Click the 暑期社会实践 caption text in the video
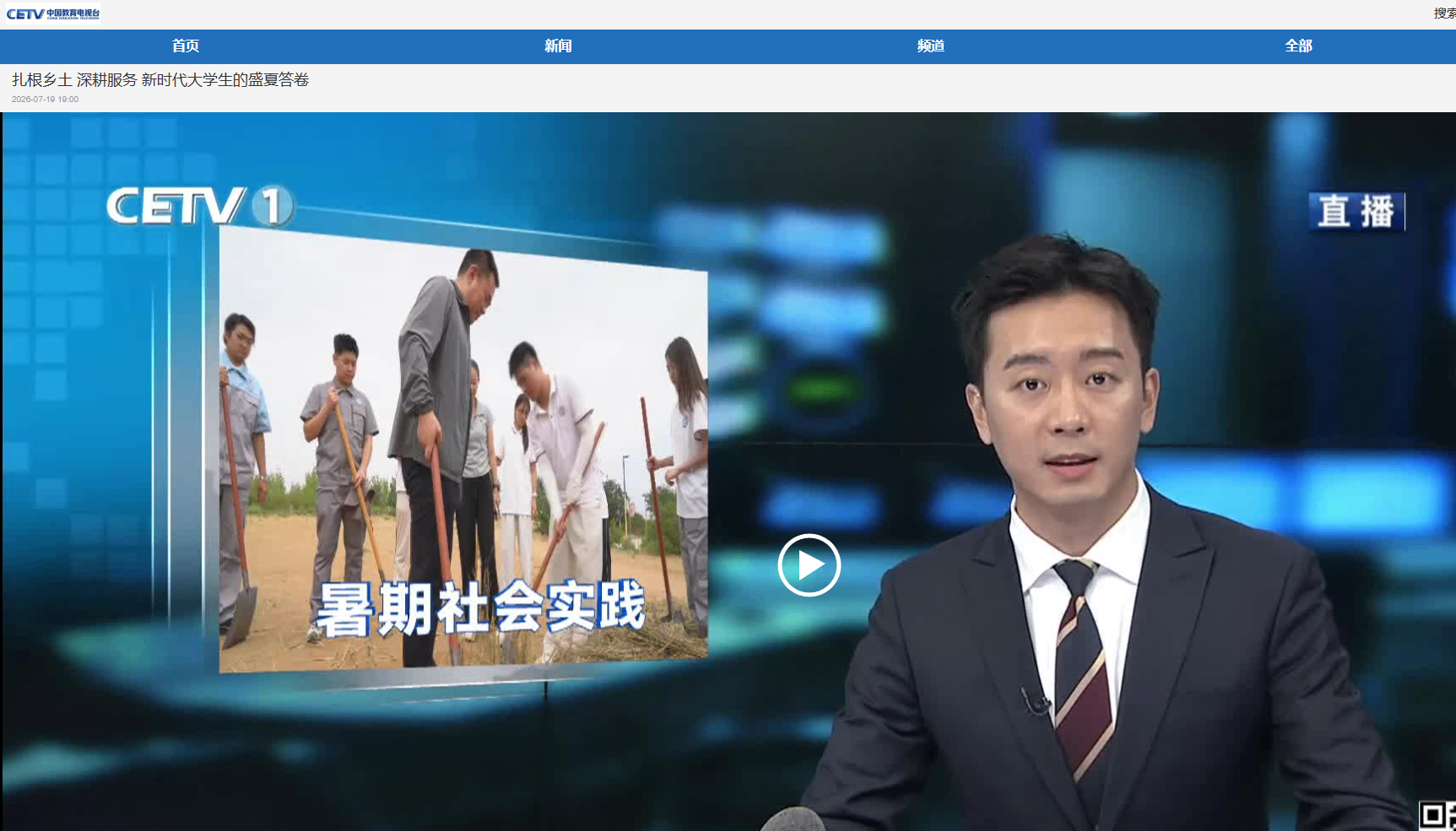Viewport: 1456px width, 831px height. (x=481, y=607)
